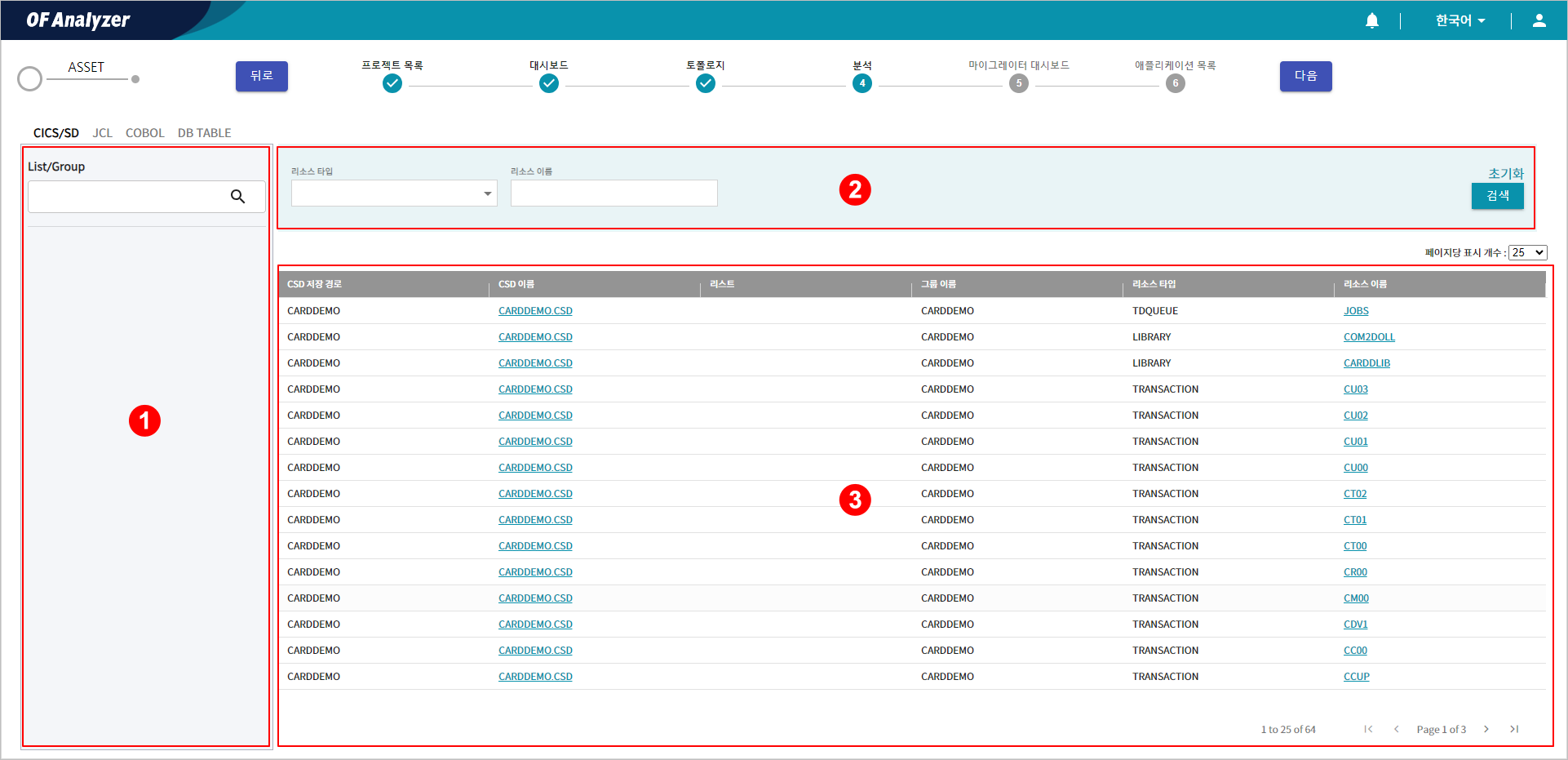
Task: Go to the 프로젝트 목록 step checkmark
Action: 392,83
